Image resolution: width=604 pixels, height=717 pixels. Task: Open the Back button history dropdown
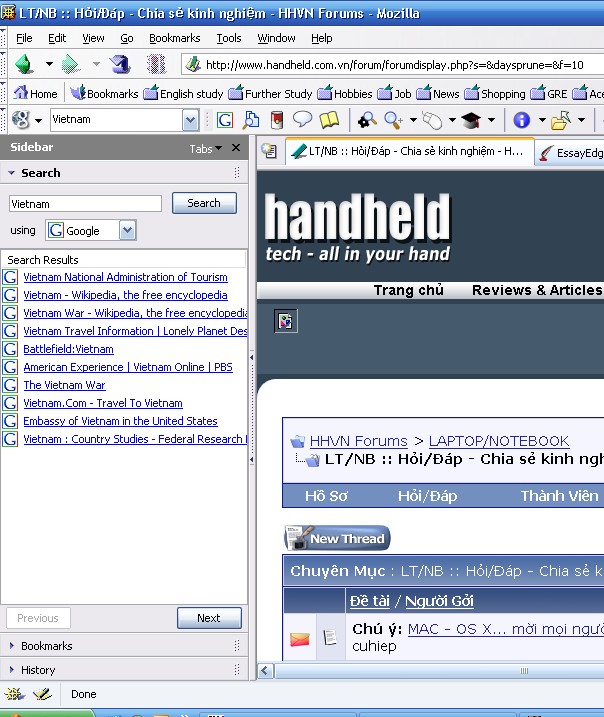[x=49, y=64]
